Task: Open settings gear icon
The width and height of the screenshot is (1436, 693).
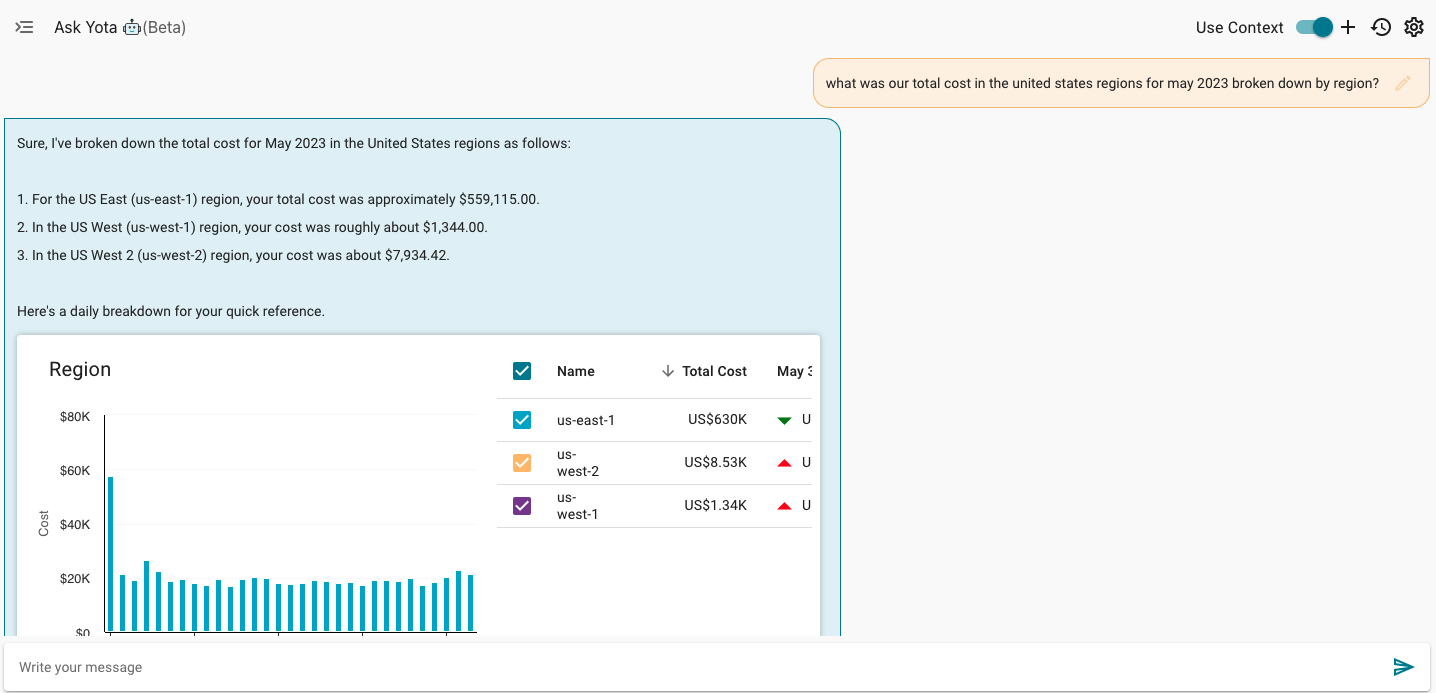Action: 1414,27
